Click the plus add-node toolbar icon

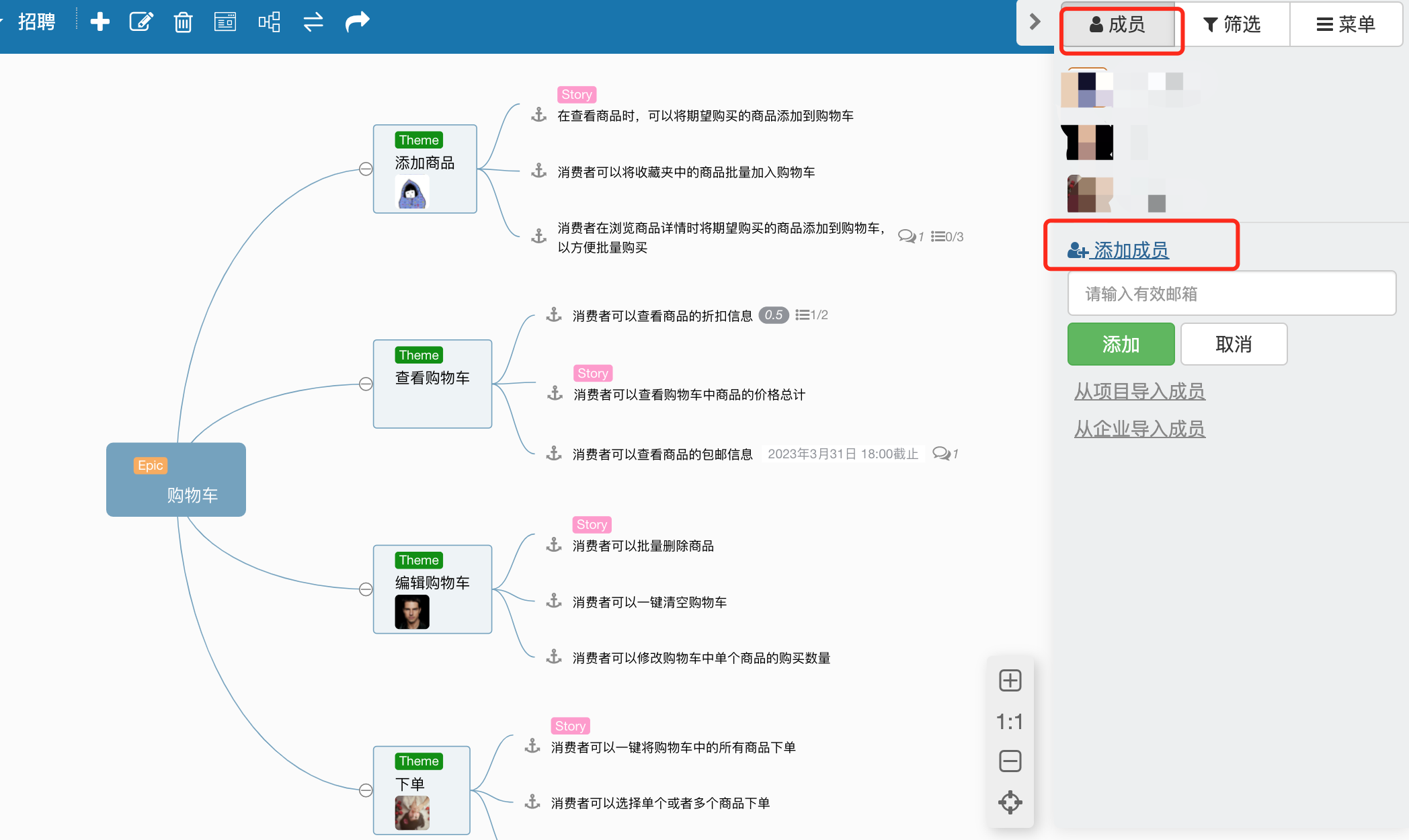(x=99, y=22)
